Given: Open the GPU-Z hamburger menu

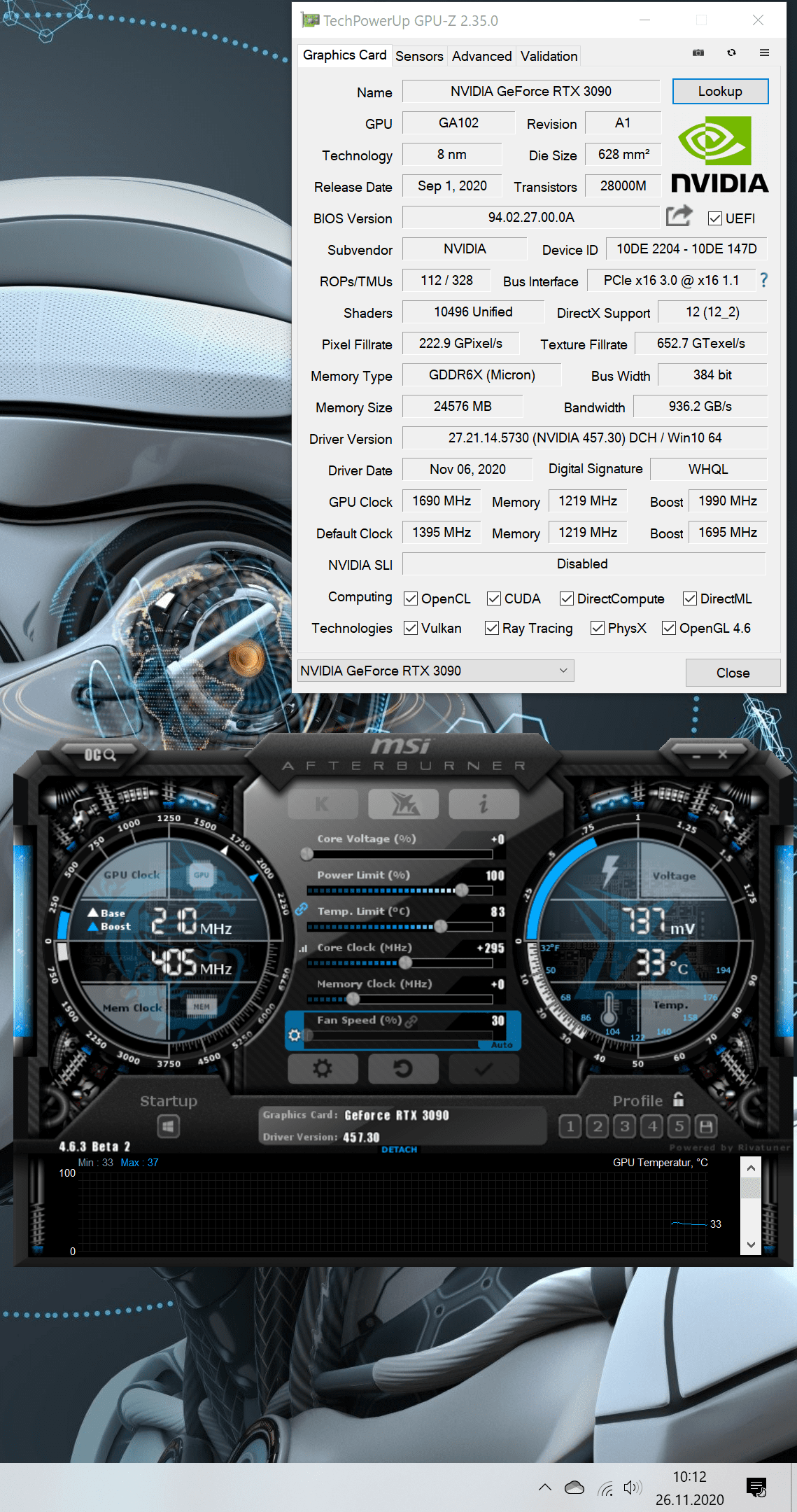Looking at the screenshot, I should tap(764, 53).
